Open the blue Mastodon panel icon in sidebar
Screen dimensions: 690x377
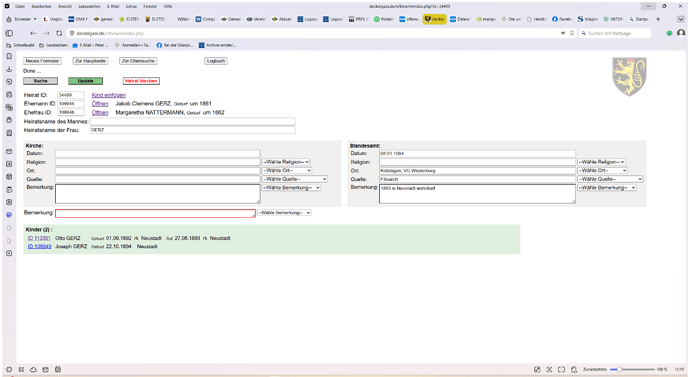pos(9,215)
